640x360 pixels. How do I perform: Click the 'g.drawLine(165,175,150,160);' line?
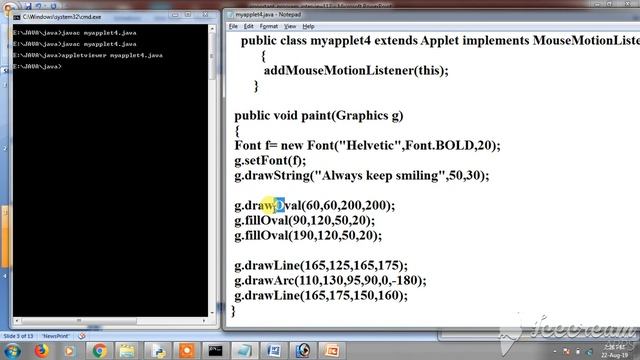click(x=321, y=296)
